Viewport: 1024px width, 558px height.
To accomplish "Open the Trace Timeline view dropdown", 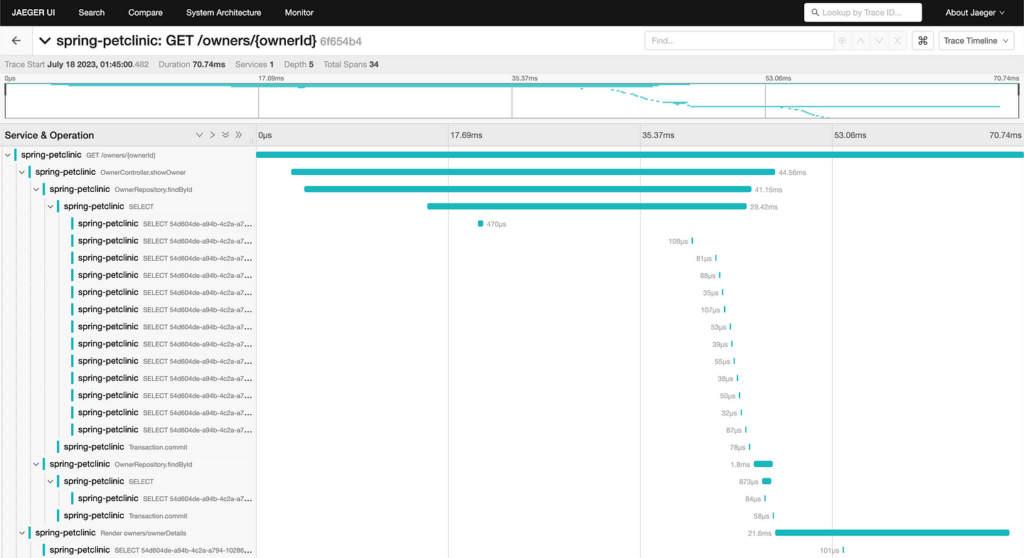I will (976, 41).
